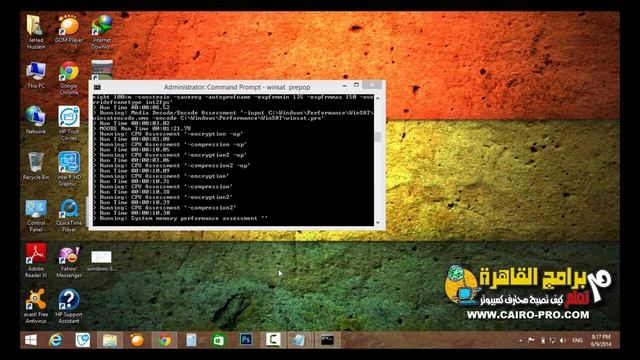Switch to Command Prompt on the taskbar
The image size is (640, 360).
click(327, 340)
